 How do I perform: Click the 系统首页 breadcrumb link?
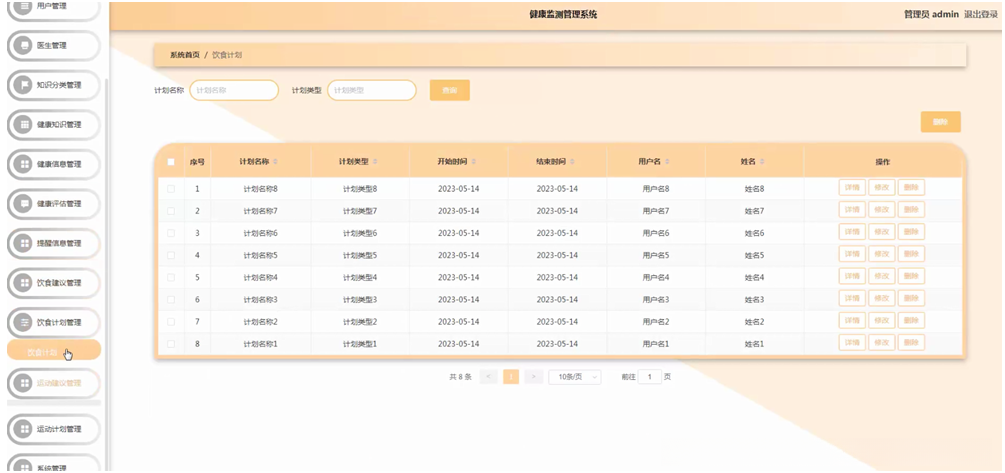[185, 55]
